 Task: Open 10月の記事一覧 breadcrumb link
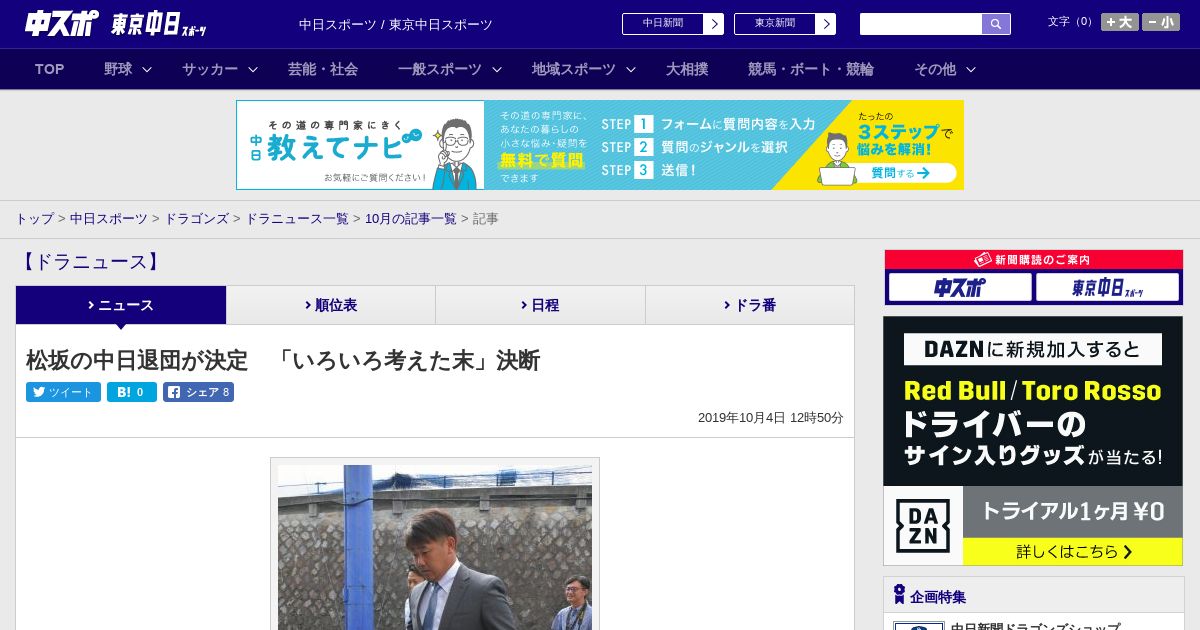tap(411, 218)
